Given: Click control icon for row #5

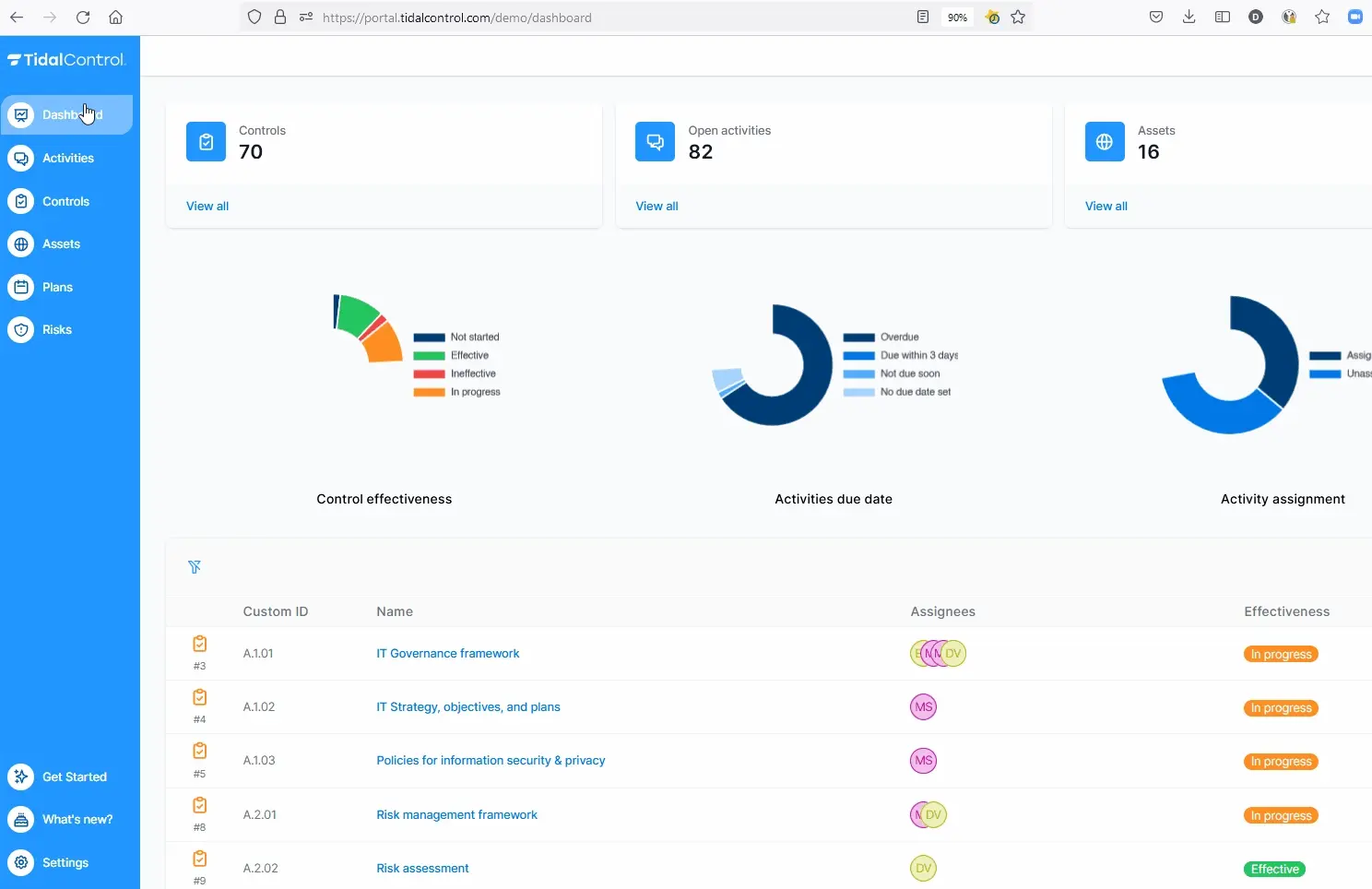Looking at the screenshot, I should point(199,751).
